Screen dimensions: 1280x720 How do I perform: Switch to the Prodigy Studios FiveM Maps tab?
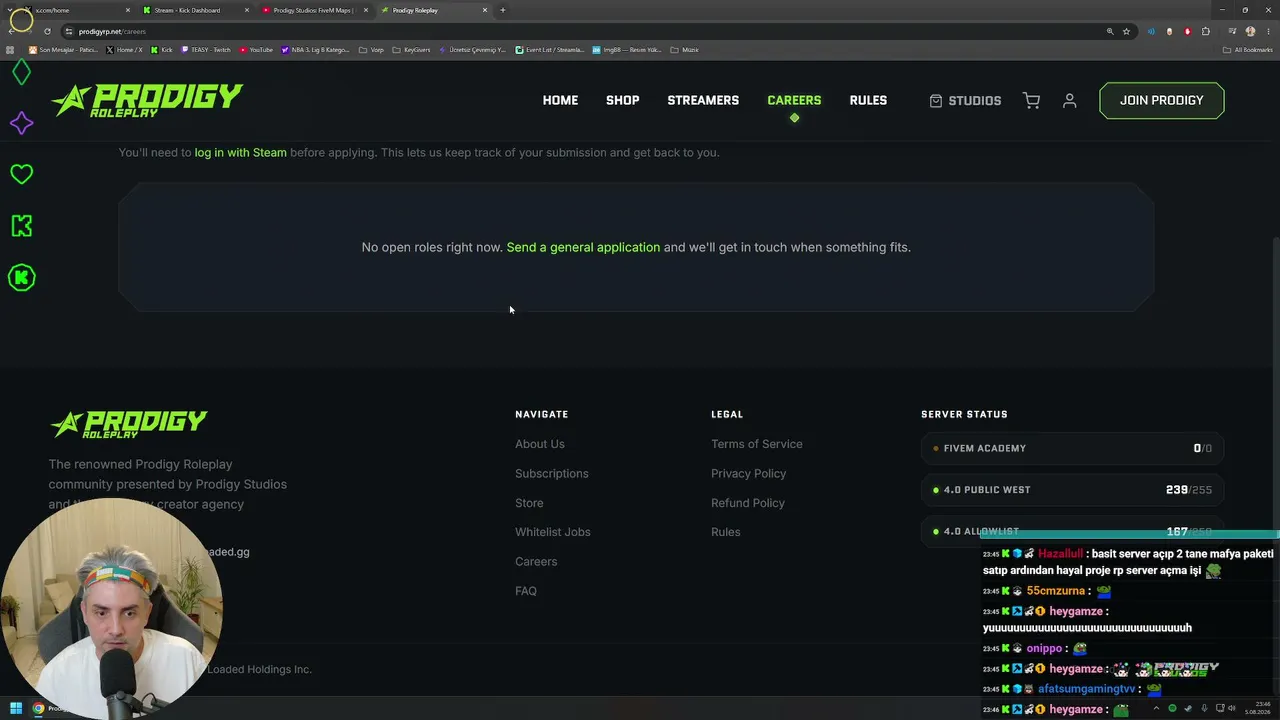coord(315,10)
